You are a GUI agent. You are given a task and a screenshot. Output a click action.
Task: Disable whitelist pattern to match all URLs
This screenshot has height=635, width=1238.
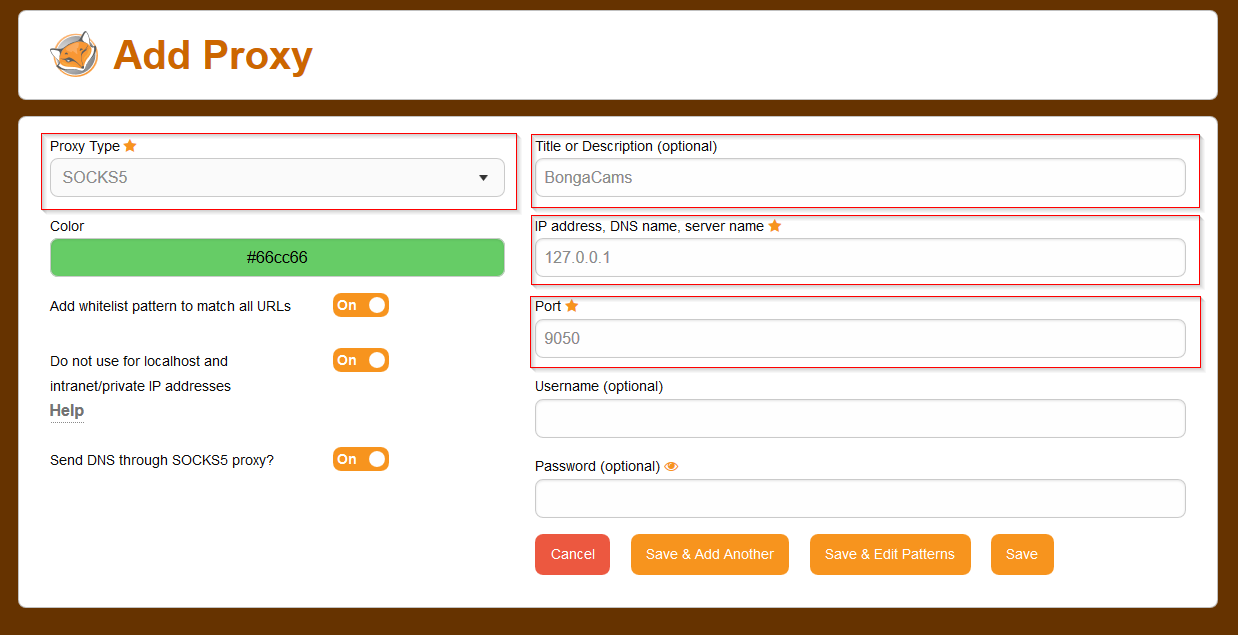(360, 306)
